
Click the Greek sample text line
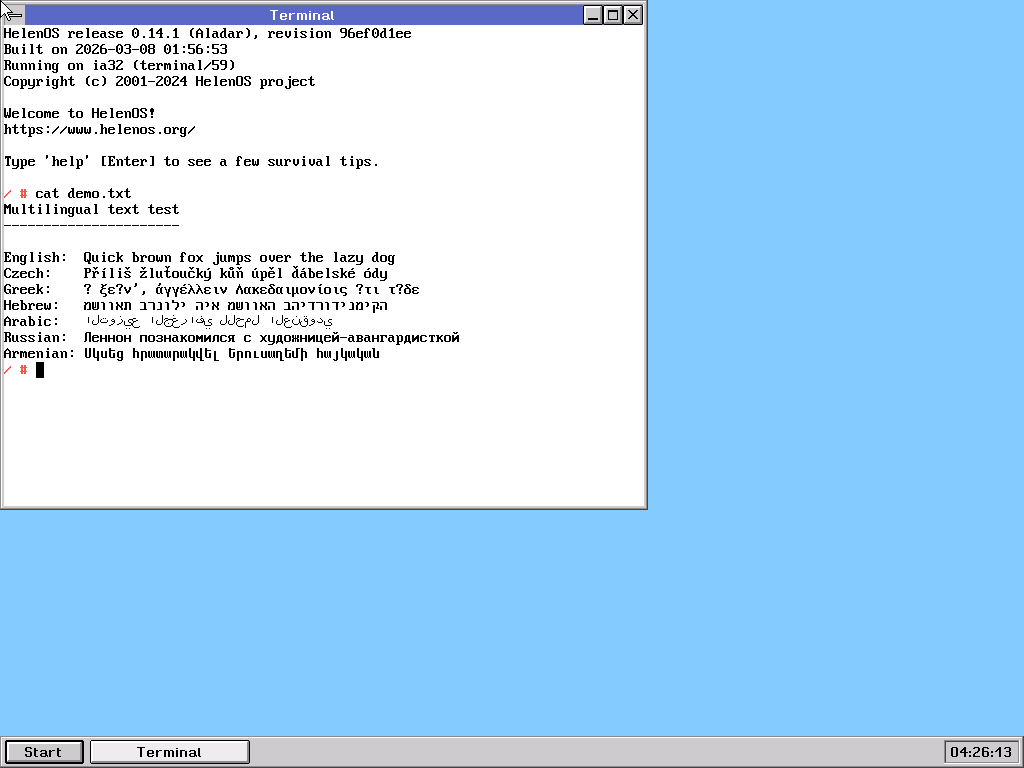click(251, 290)
